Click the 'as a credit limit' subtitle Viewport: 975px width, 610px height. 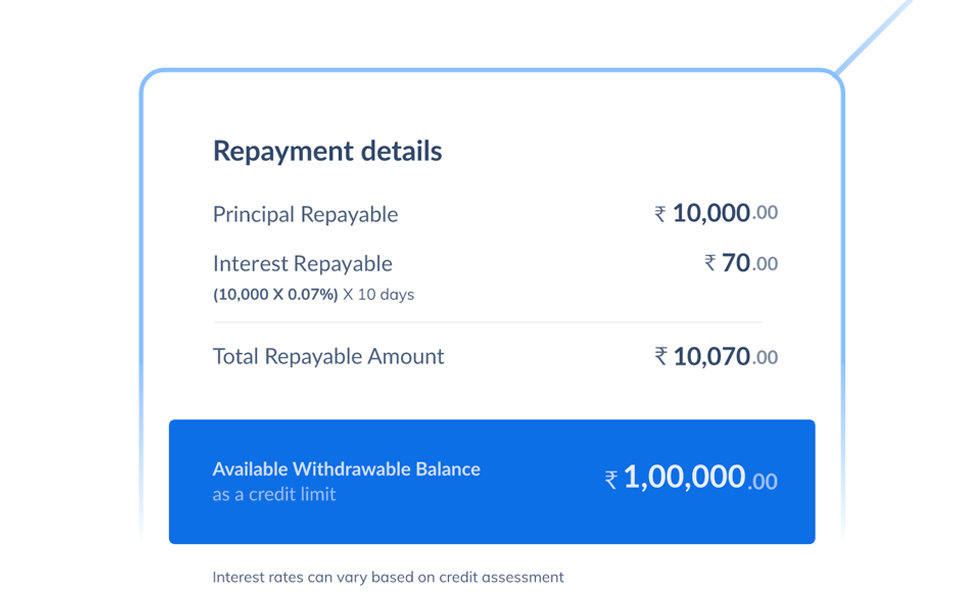coord(274,495)
